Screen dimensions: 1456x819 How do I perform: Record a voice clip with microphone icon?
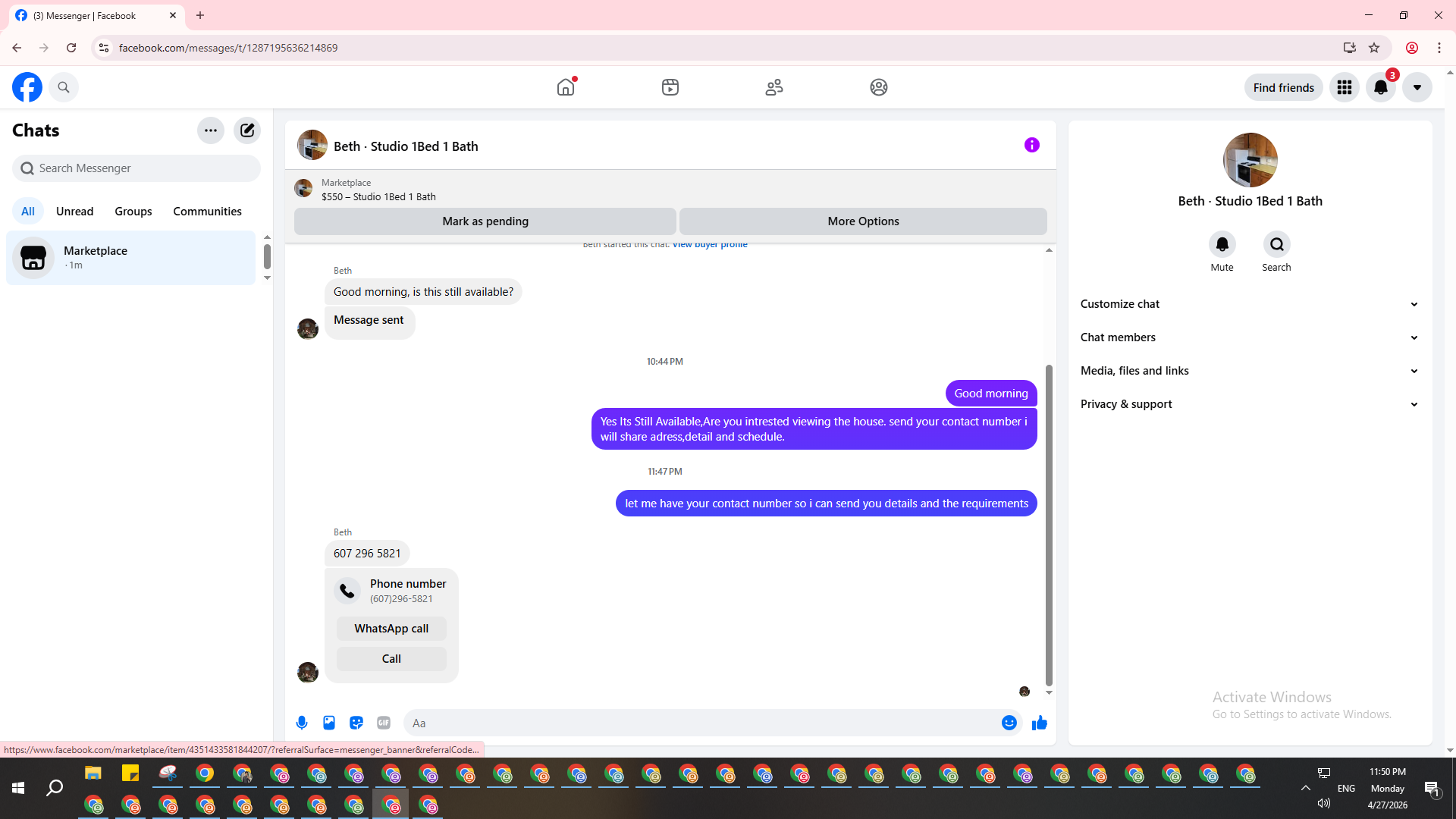pyautogui.click(x=302, y=723)
